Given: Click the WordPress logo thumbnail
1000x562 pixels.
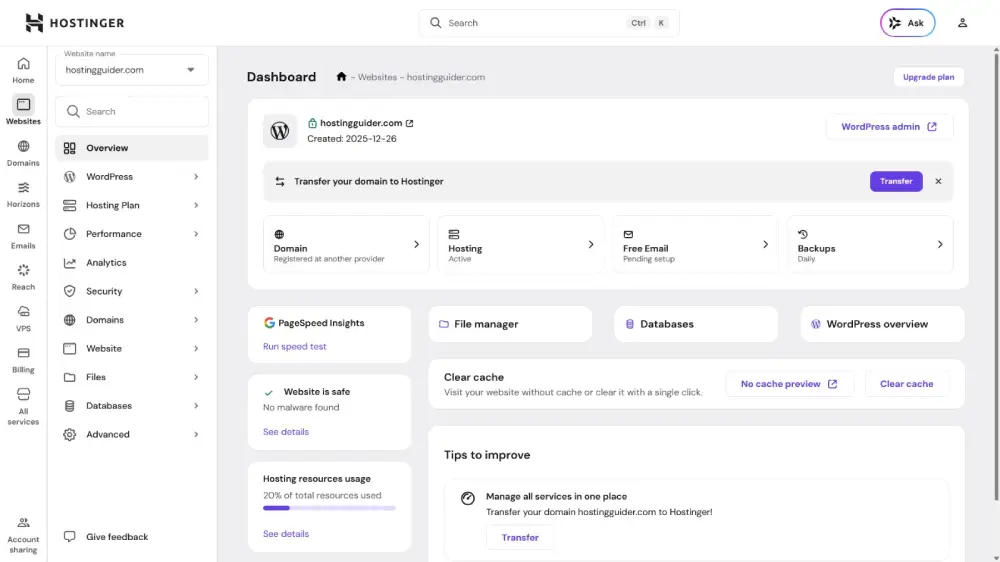Looking at the screenshot, I should tap(279, 131).
